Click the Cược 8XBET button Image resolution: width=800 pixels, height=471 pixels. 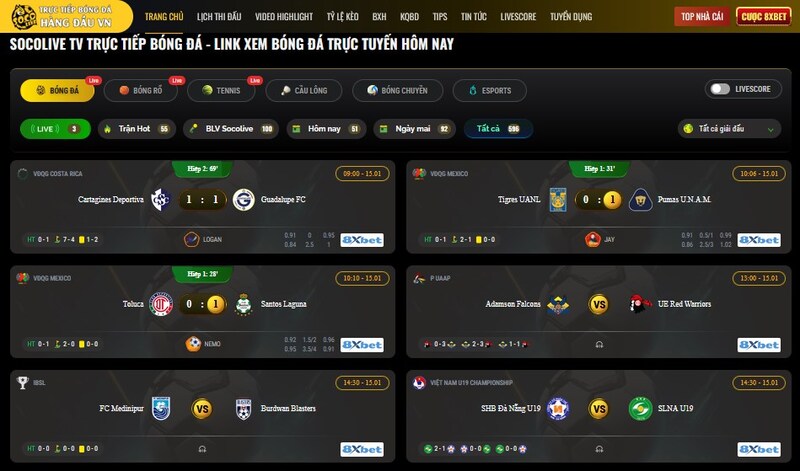pyautogui.click(x=763, y=17)
